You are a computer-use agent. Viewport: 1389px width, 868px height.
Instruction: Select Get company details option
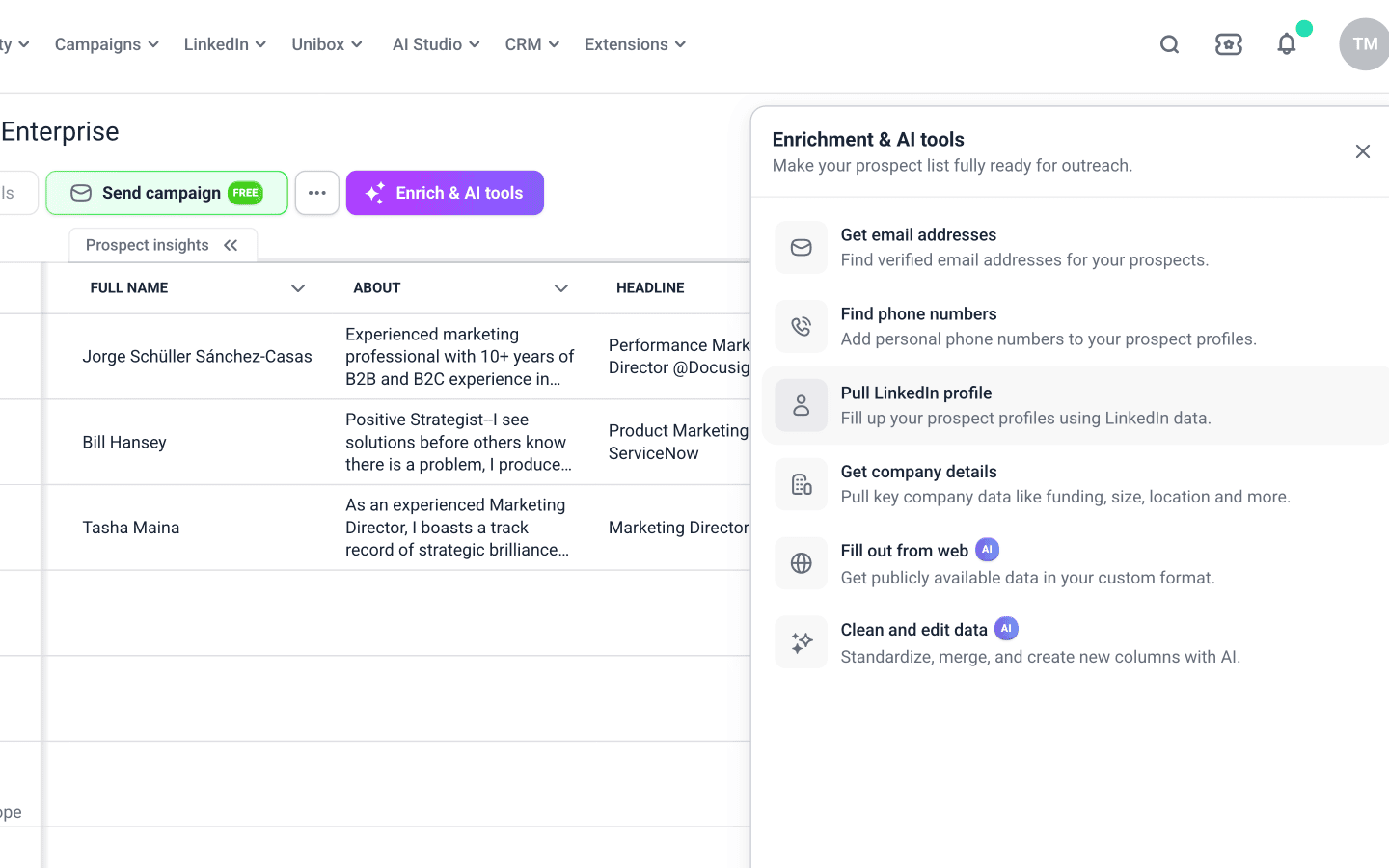(x=1076, y=484)
